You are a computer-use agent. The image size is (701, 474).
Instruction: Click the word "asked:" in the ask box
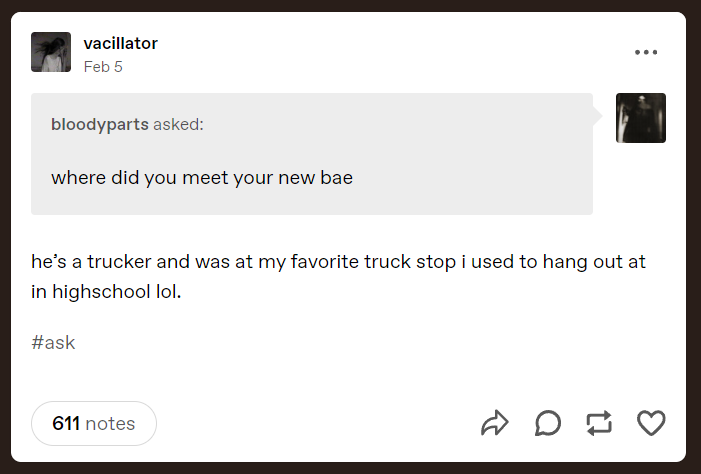point(178,125)
